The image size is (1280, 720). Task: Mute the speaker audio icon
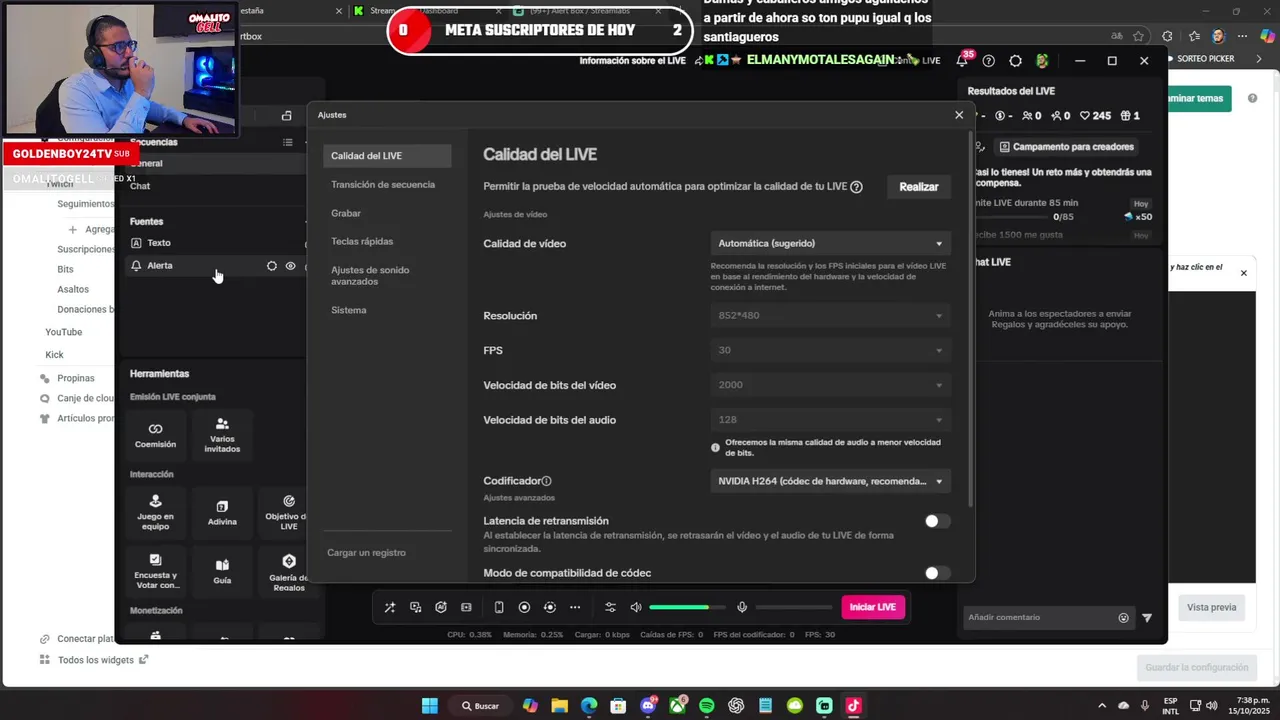coord(636,607)
